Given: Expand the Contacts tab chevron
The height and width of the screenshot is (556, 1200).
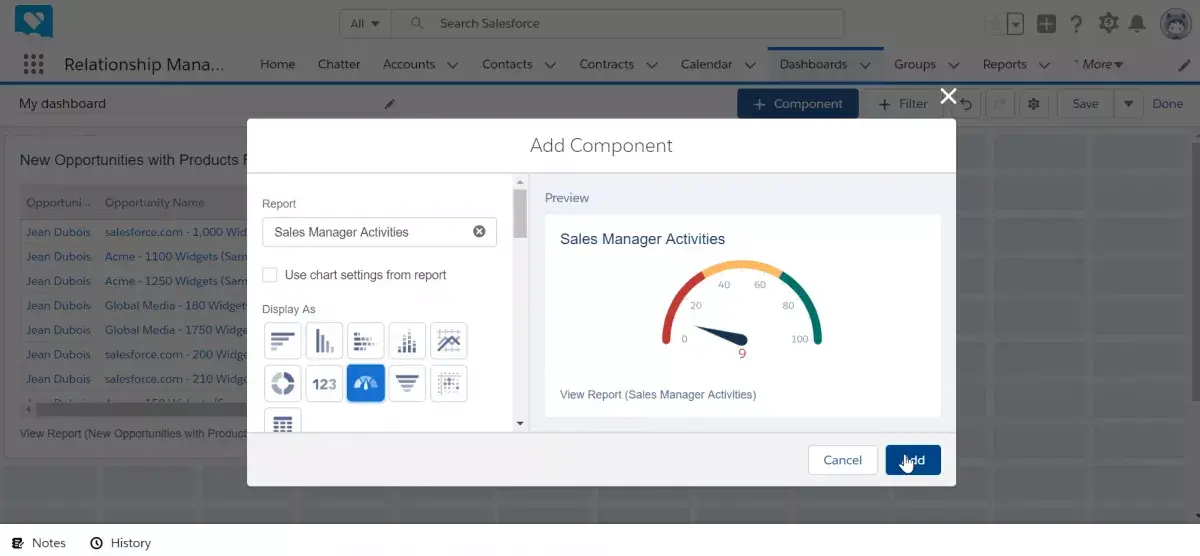Looking at the screenshot, I should [549, 65].
